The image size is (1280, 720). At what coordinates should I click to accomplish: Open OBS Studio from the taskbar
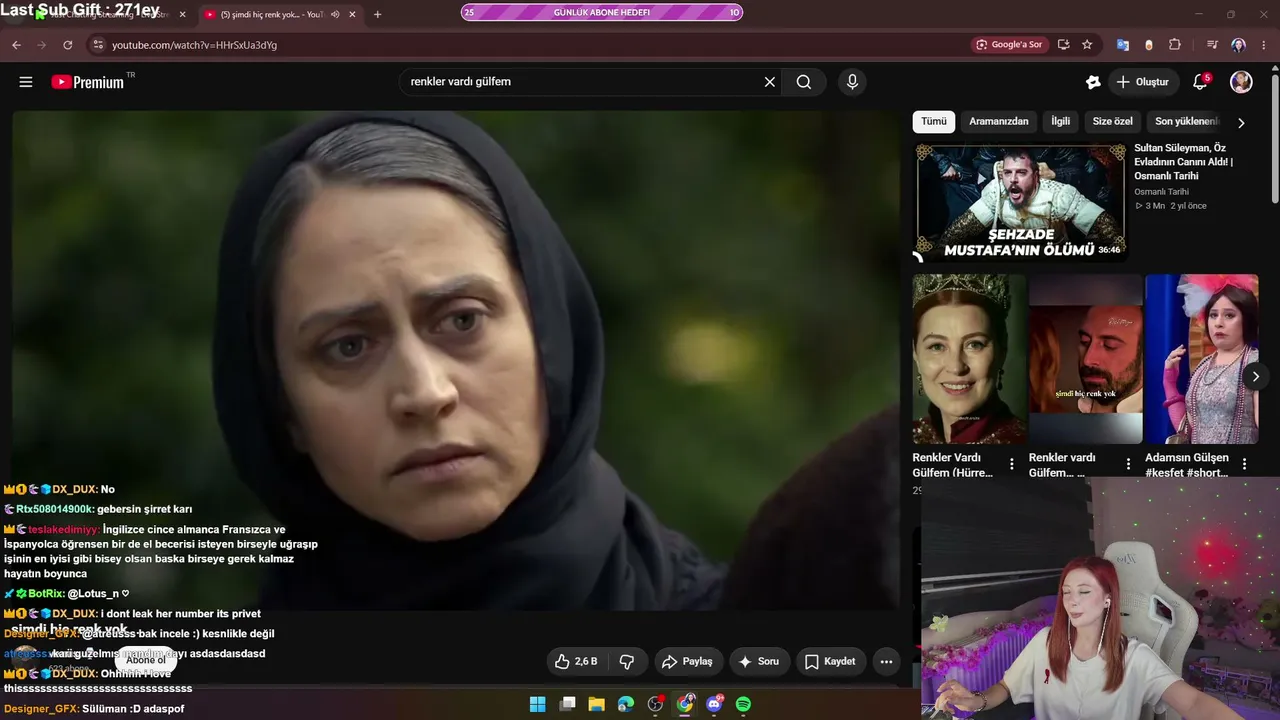tap(655, 704)
